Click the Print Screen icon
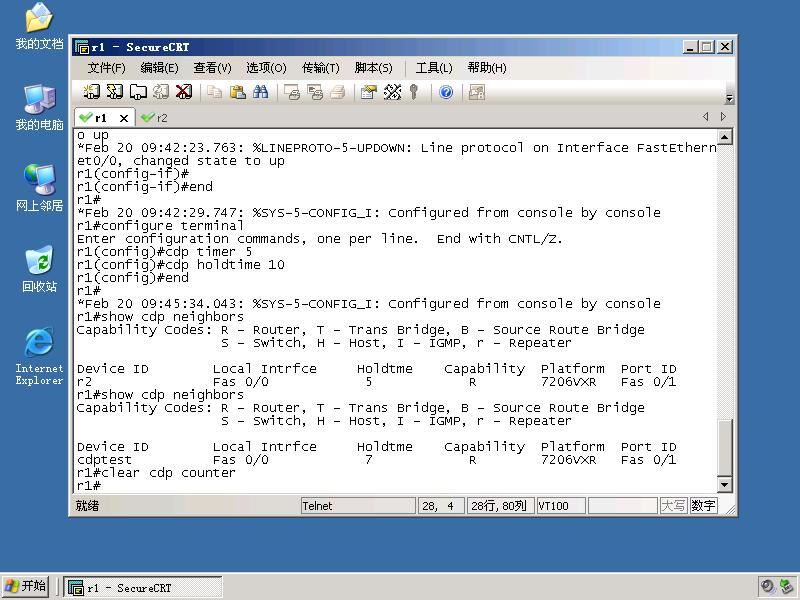This screenshot has height=600, width=800. click(x=292, y=92)
